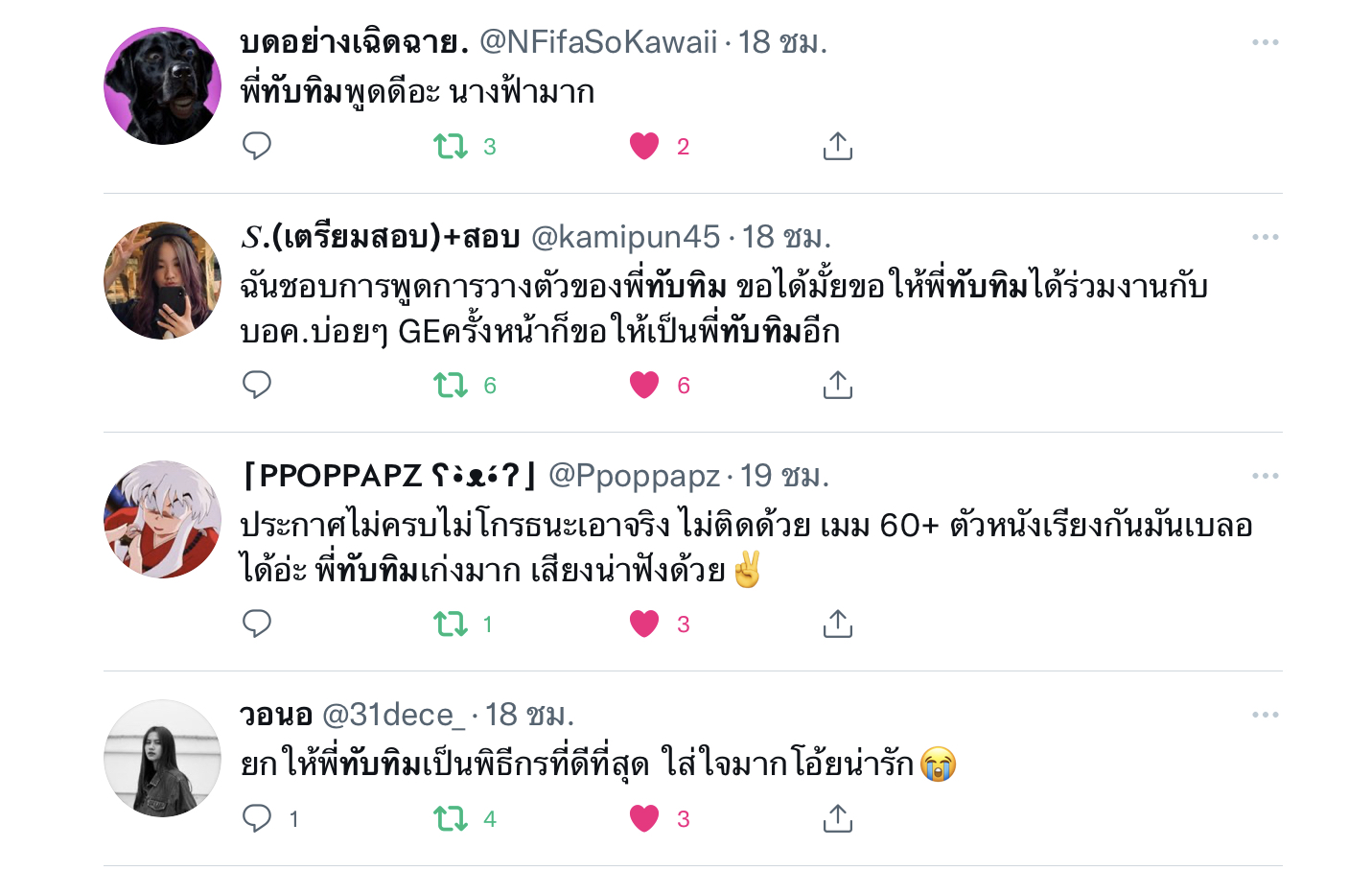Share @Ppoppapz's tweet
Viewport: 1372px width, 871px height.
coord(837,624)
